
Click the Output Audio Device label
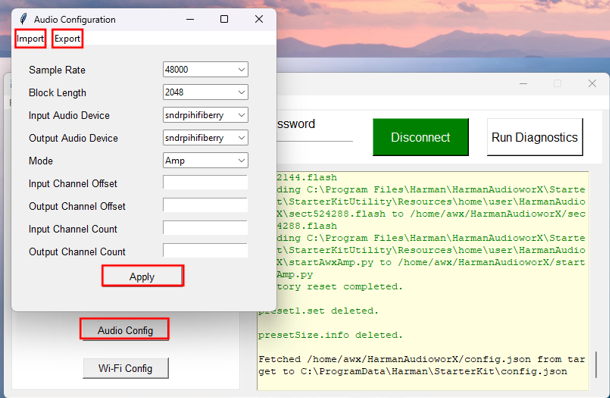(x=73, y=138)
